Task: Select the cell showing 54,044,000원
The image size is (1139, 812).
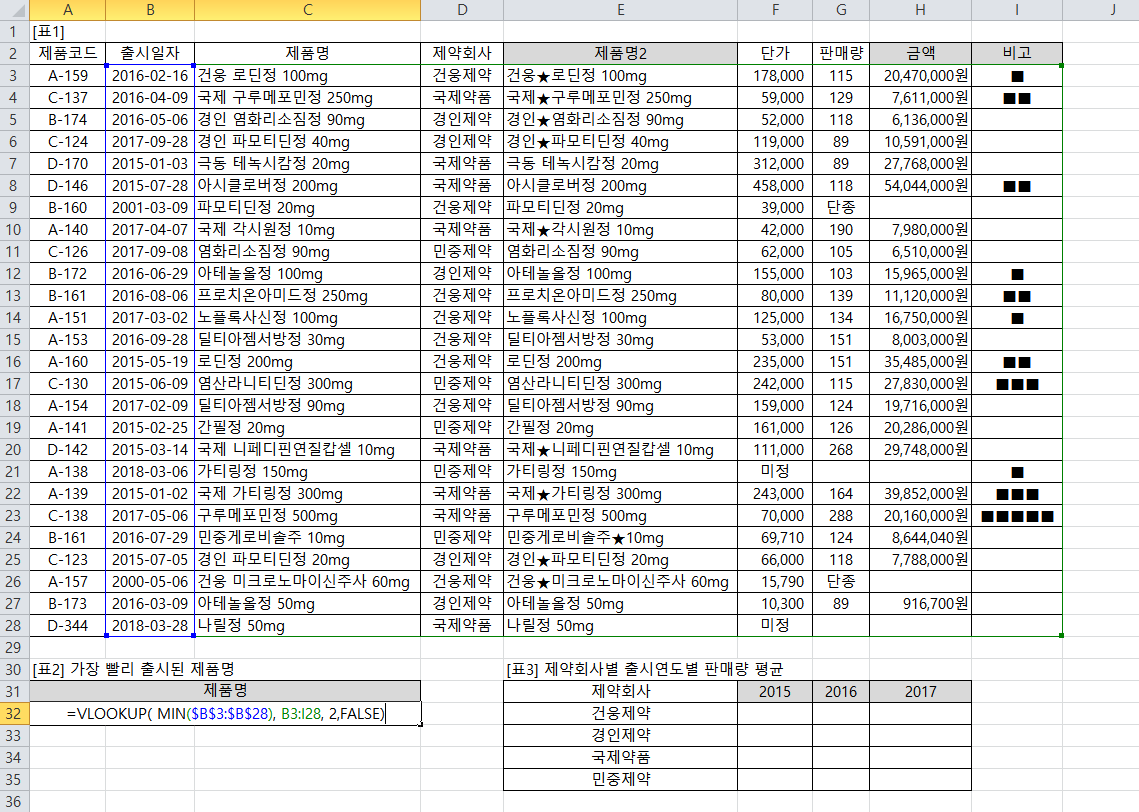Action: click(x=919, y=185)
